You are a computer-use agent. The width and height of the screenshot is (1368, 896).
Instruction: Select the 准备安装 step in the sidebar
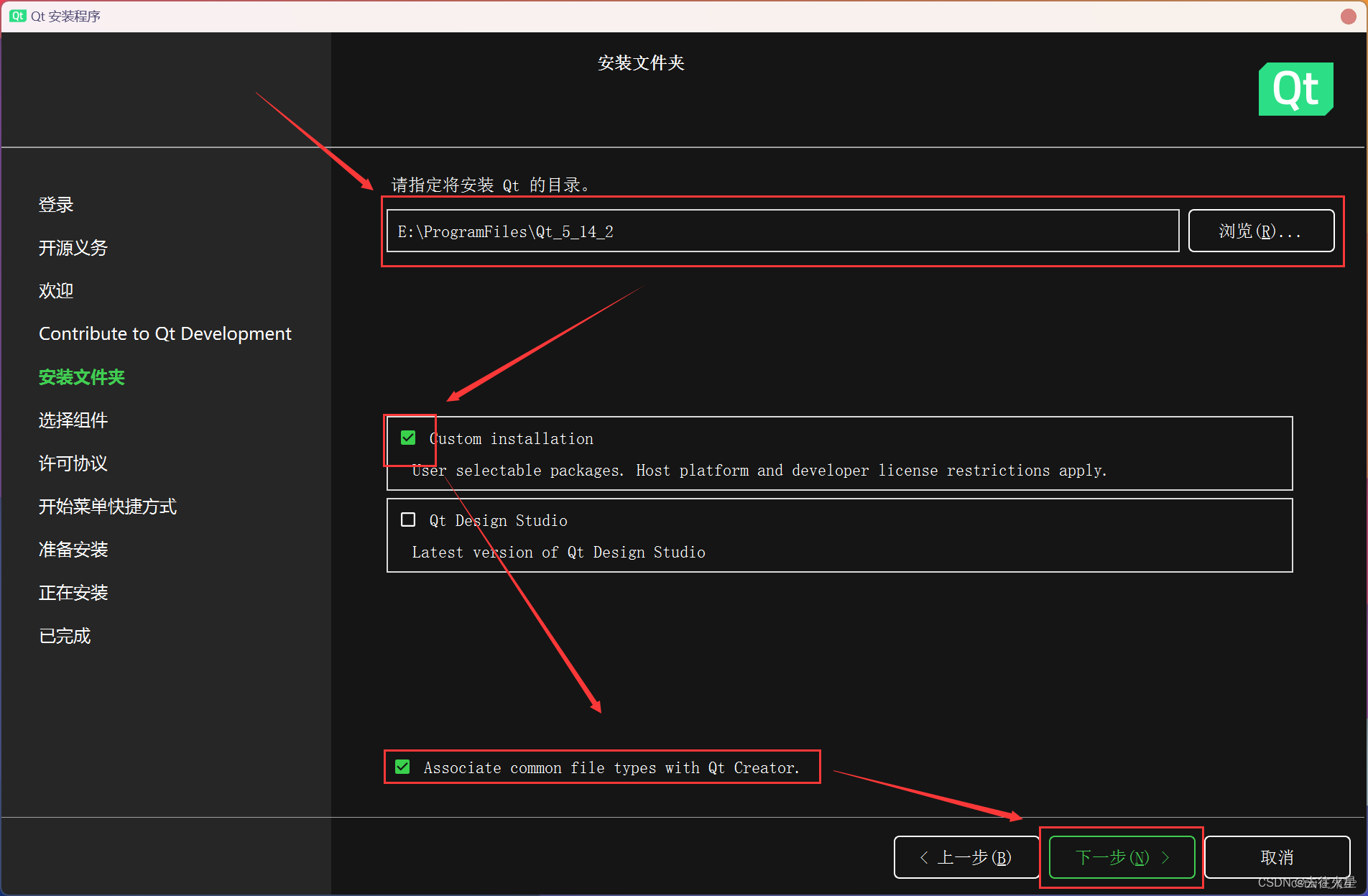pyautogui.click(x=73, y=550)
